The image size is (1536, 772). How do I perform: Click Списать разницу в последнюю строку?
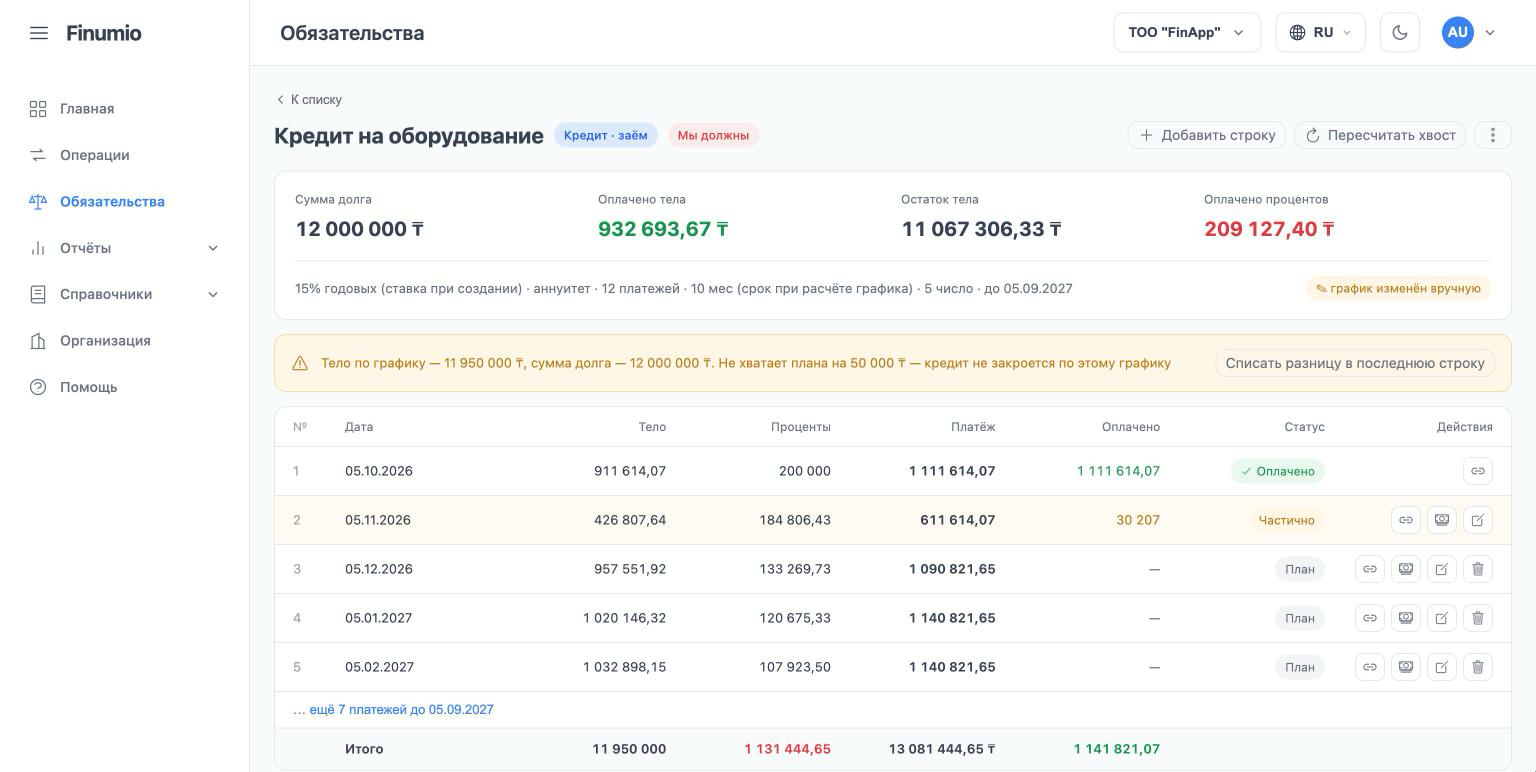pos(1355,363)
